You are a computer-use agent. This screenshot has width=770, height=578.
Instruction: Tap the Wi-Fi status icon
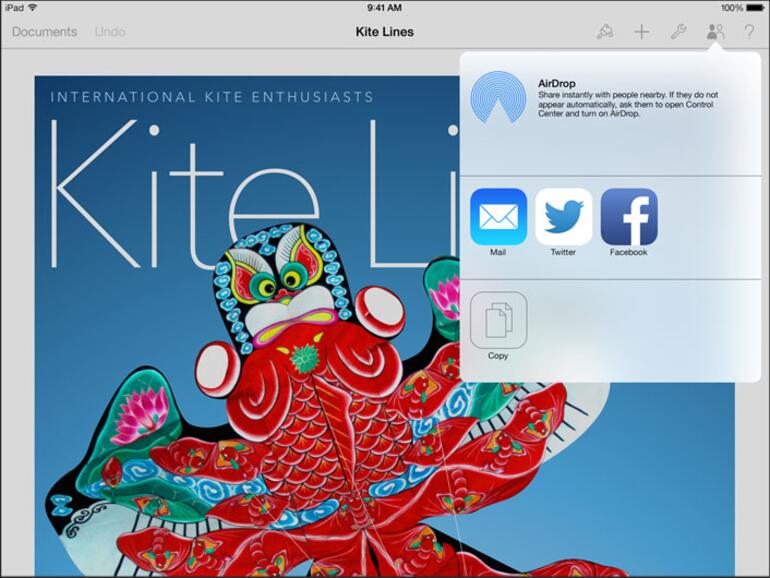pos(33,7)
